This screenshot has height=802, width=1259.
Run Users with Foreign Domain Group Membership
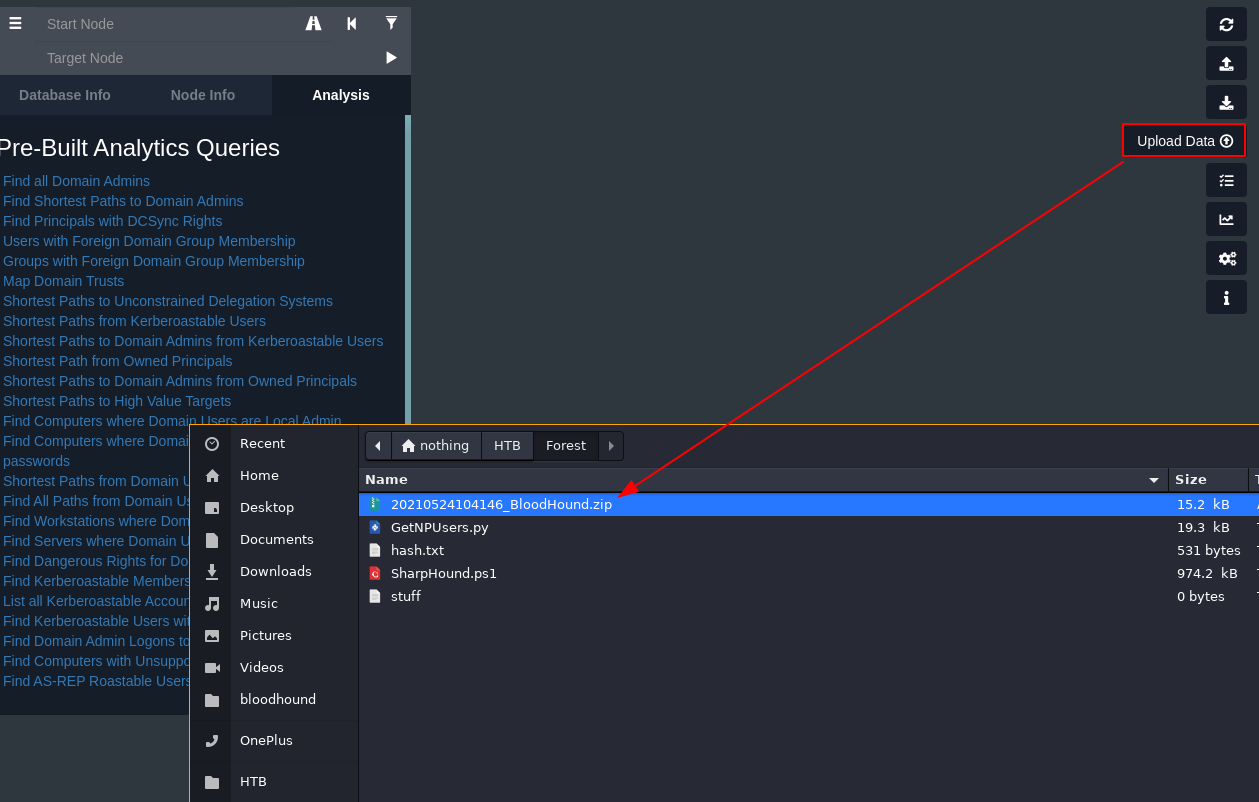coord(149,241)
